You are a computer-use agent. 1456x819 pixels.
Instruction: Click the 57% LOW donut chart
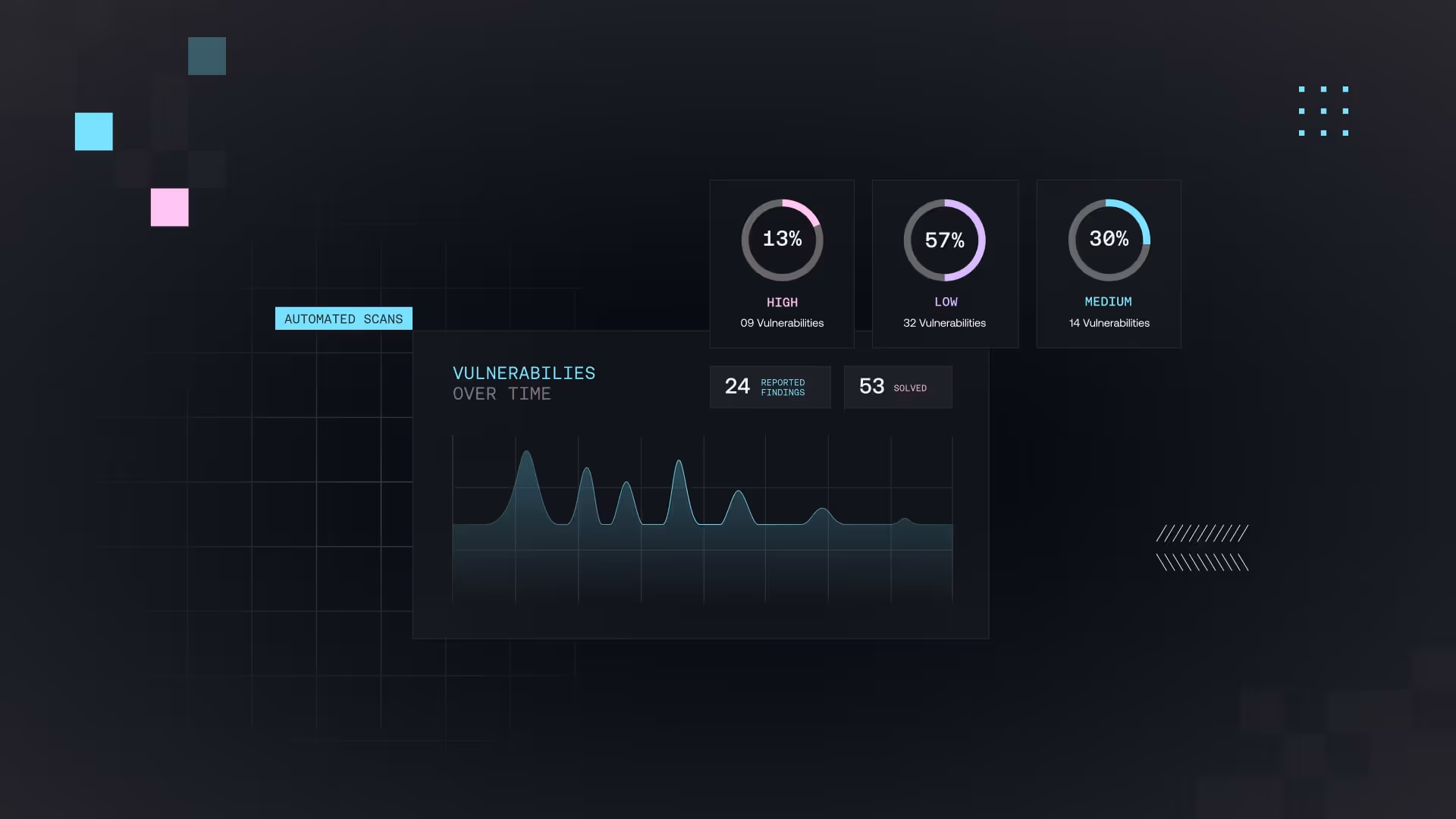(x=944, y=240)
